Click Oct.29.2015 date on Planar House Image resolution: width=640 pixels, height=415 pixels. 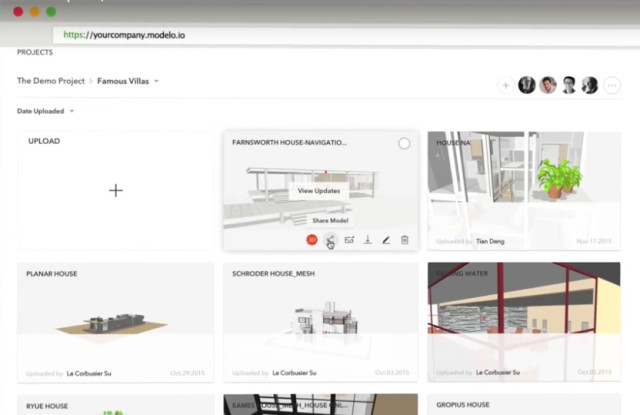tap(188, 373)
